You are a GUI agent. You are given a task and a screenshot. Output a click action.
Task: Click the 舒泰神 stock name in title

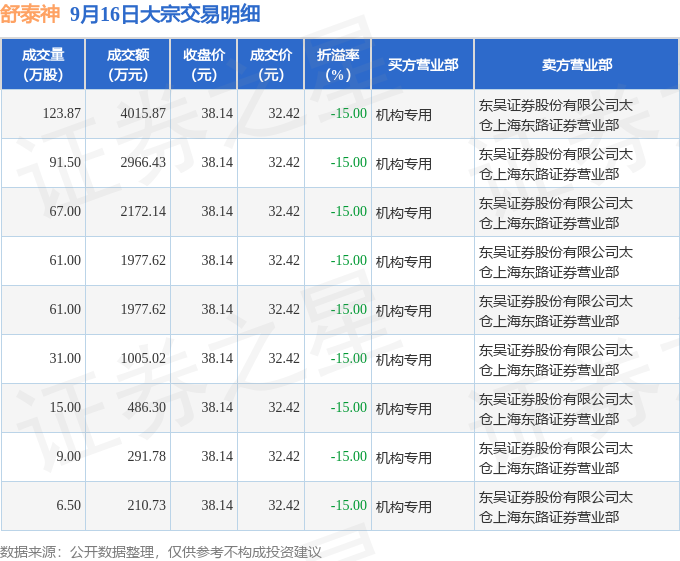point(29,14)
